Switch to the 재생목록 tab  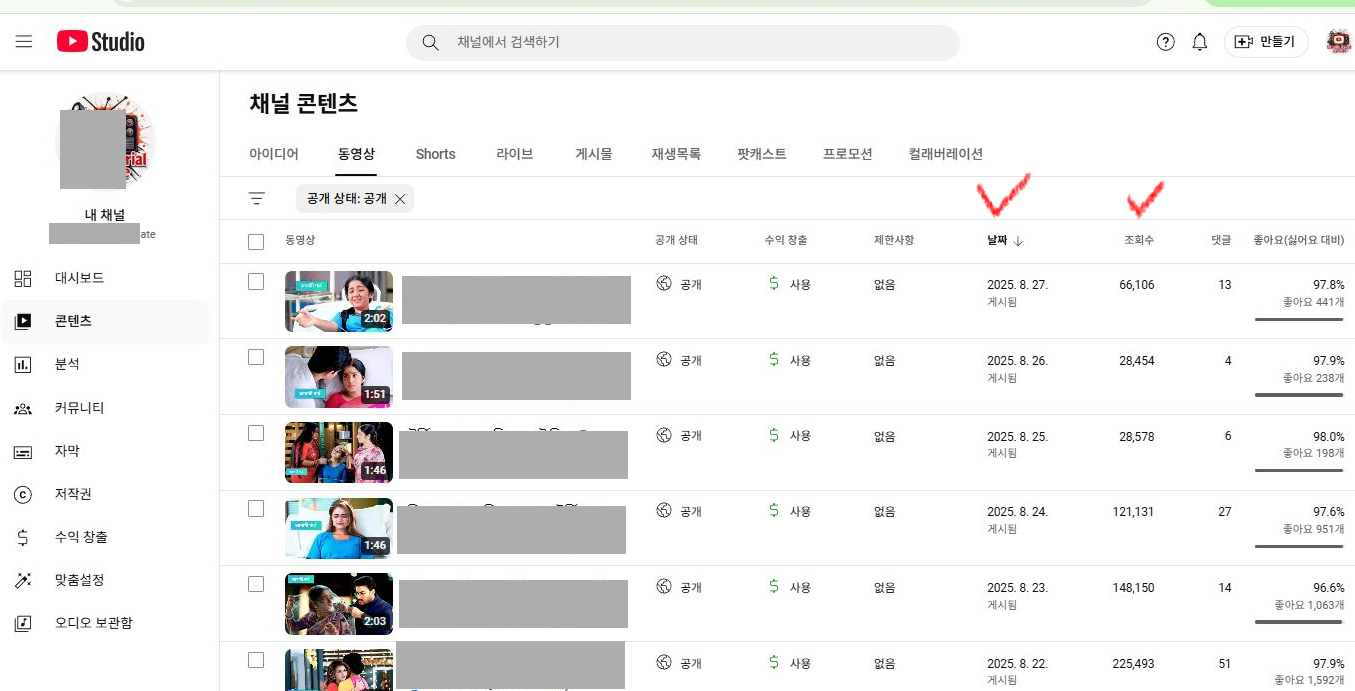[x=676, y=154]
